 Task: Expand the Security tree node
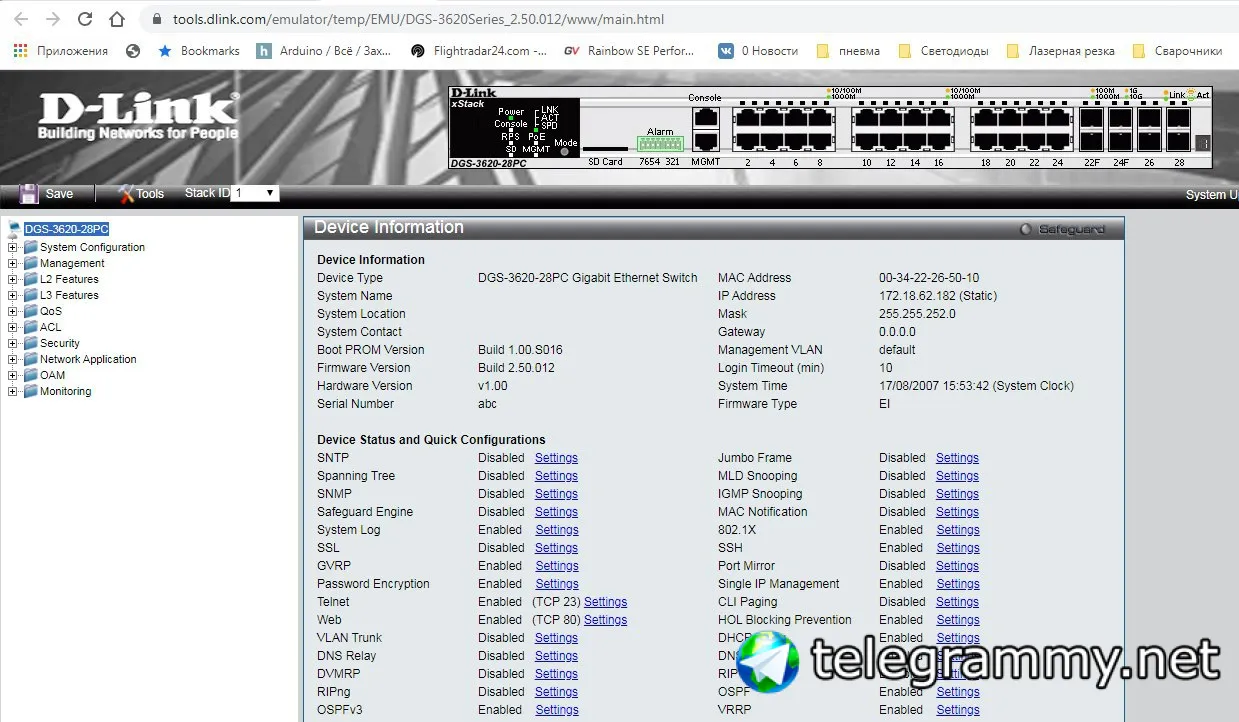[13, 343]
